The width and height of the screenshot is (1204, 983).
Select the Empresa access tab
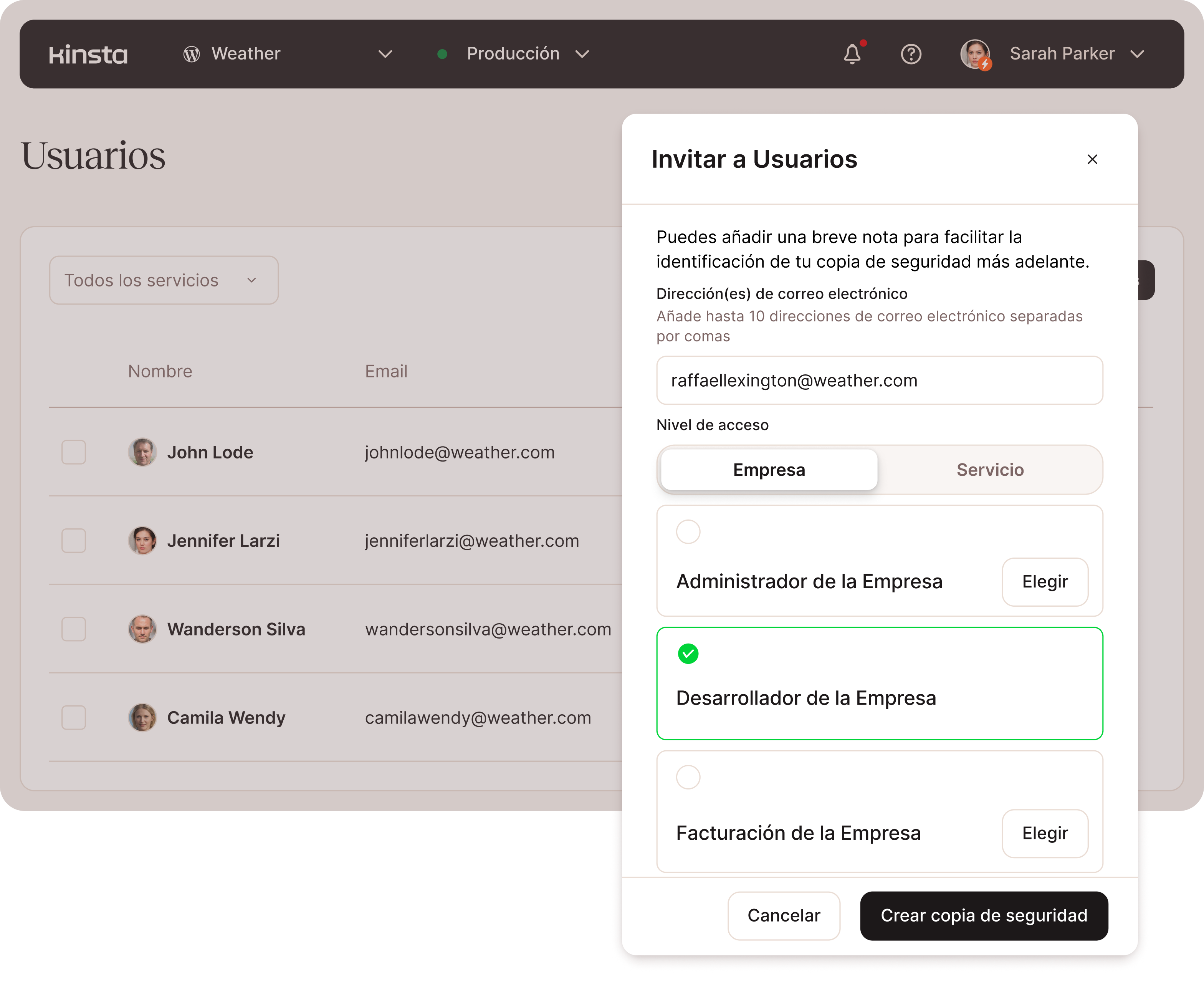coord(769,470)
